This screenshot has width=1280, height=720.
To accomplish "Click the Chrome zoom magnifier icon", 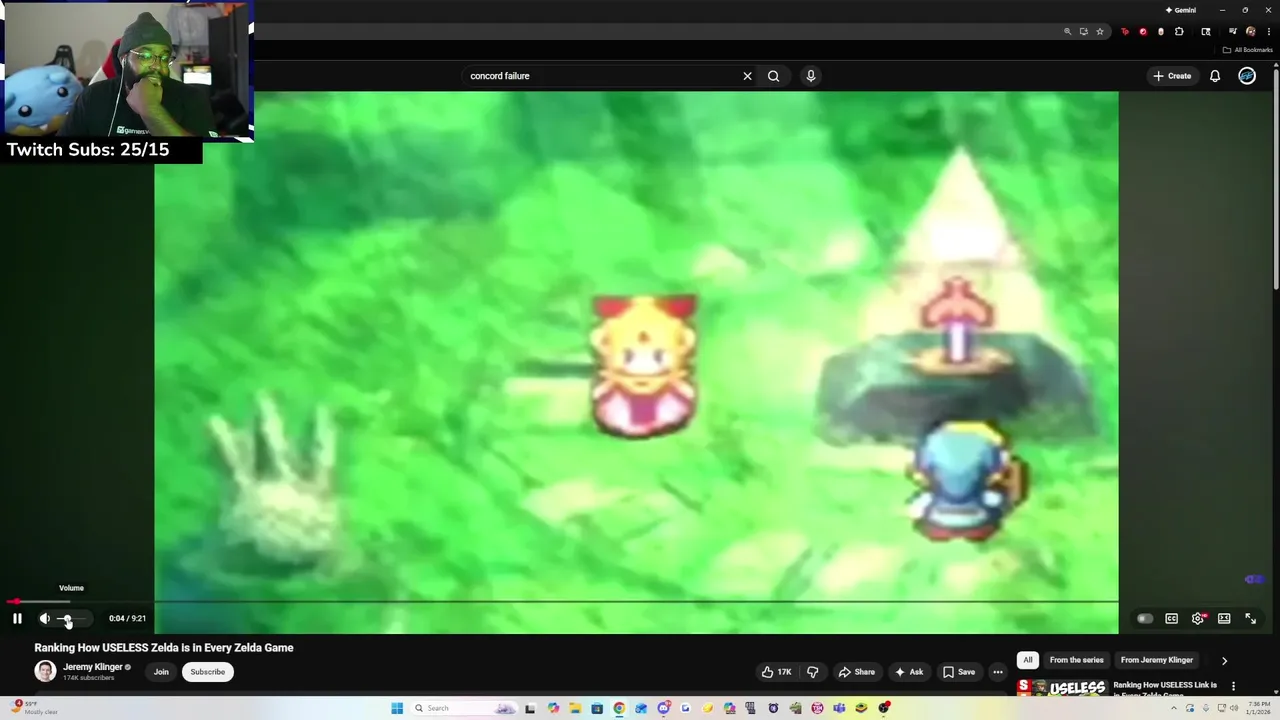I will pos(1067,31).
